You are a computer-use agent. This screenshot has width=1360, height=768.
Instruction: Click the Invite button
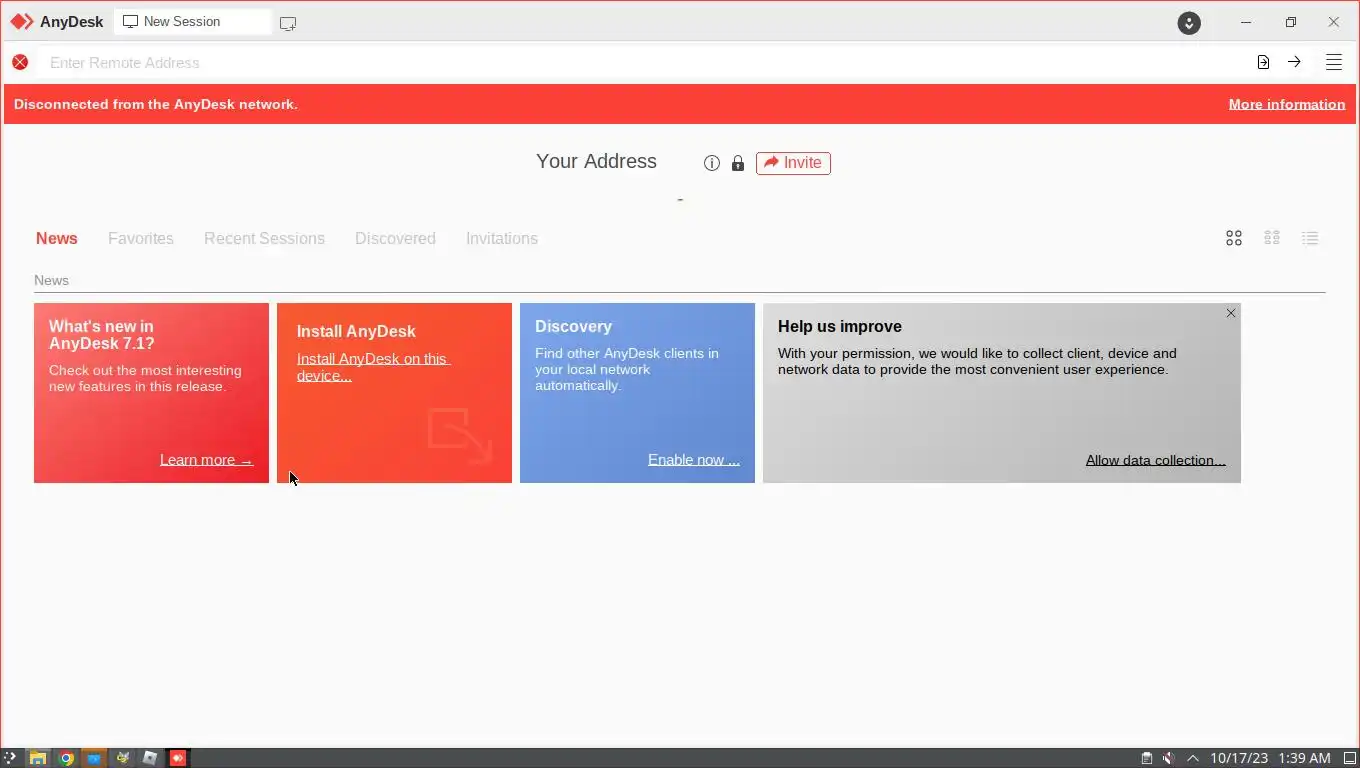793,163
